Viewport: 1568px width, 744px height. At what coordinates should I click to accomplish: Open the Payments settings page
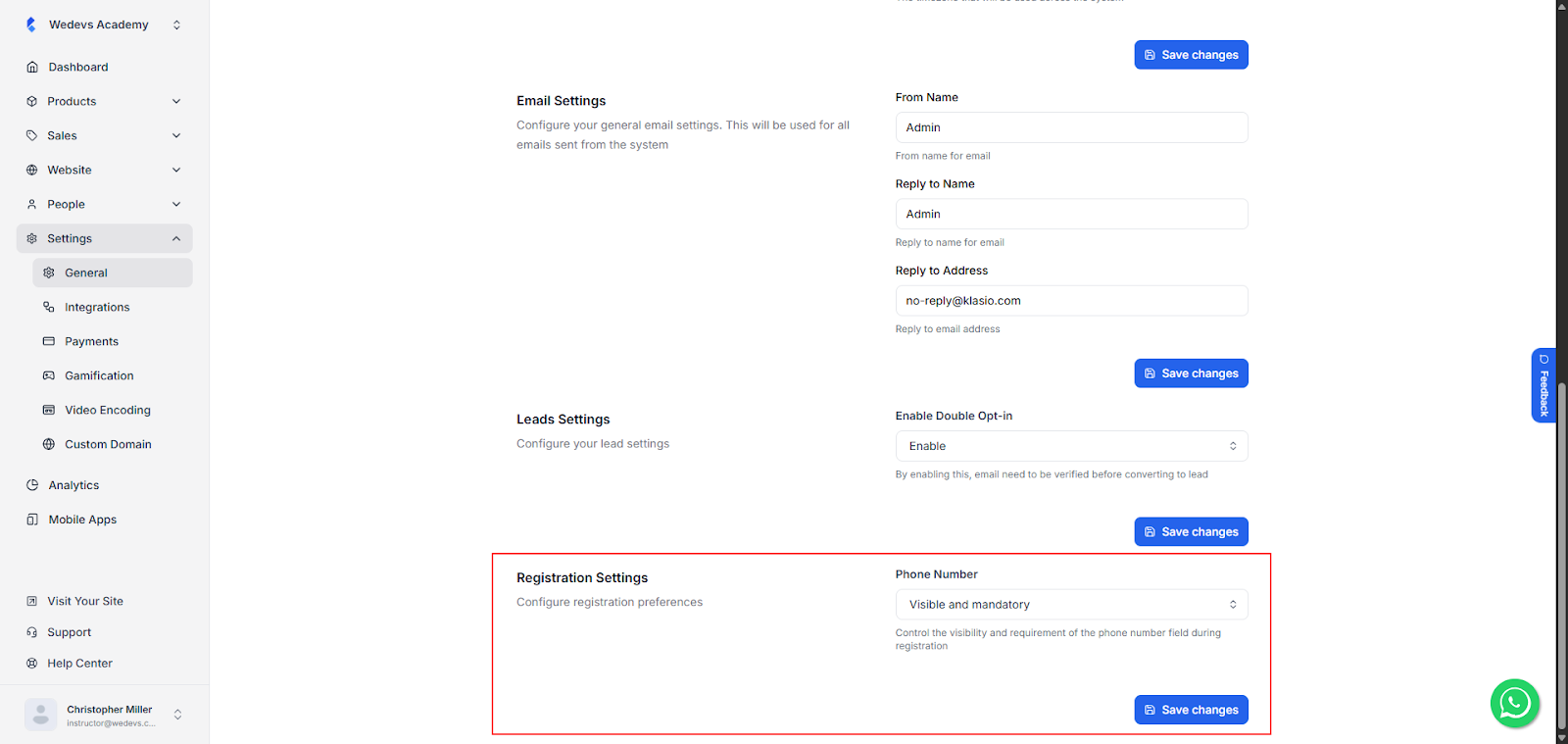tap(91, 341)
